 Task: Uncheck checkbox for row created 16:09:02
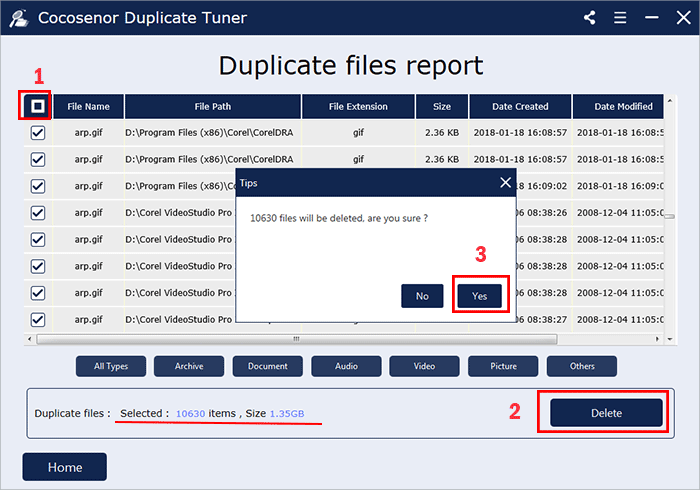click(x=38, y=186)
